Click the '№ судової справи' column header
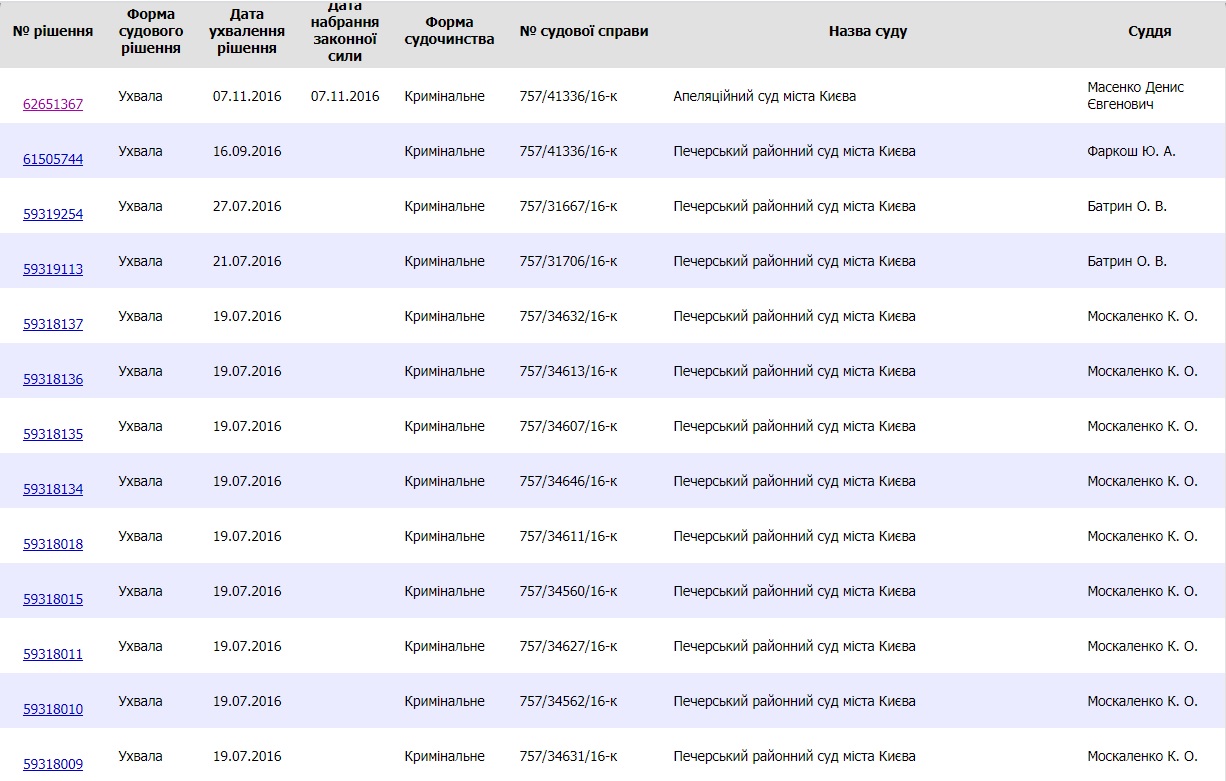1226x781 pixels. click(x=584, y=31)
